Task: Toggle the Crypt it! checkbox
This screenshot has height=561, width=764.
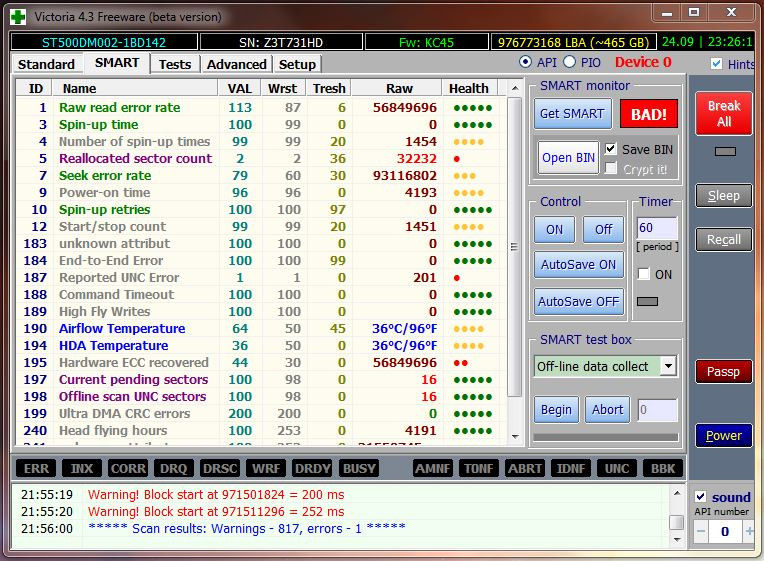Action: (x=611, y=169)
